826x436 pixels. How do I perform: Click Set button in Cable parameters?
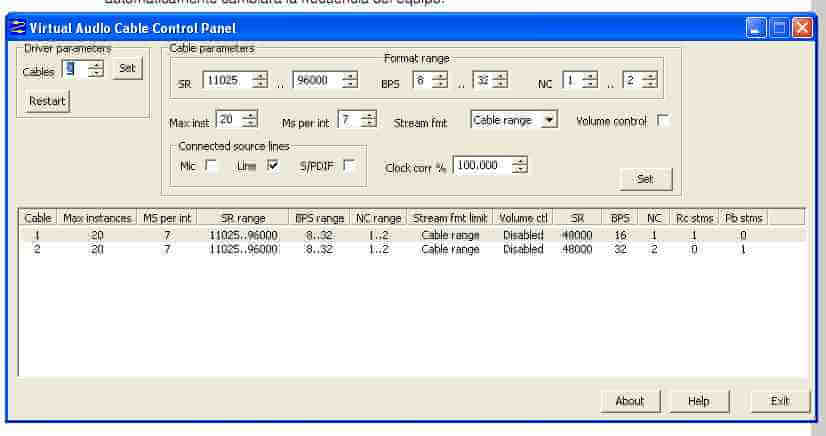pyautogui.click(x=645, y=179)
